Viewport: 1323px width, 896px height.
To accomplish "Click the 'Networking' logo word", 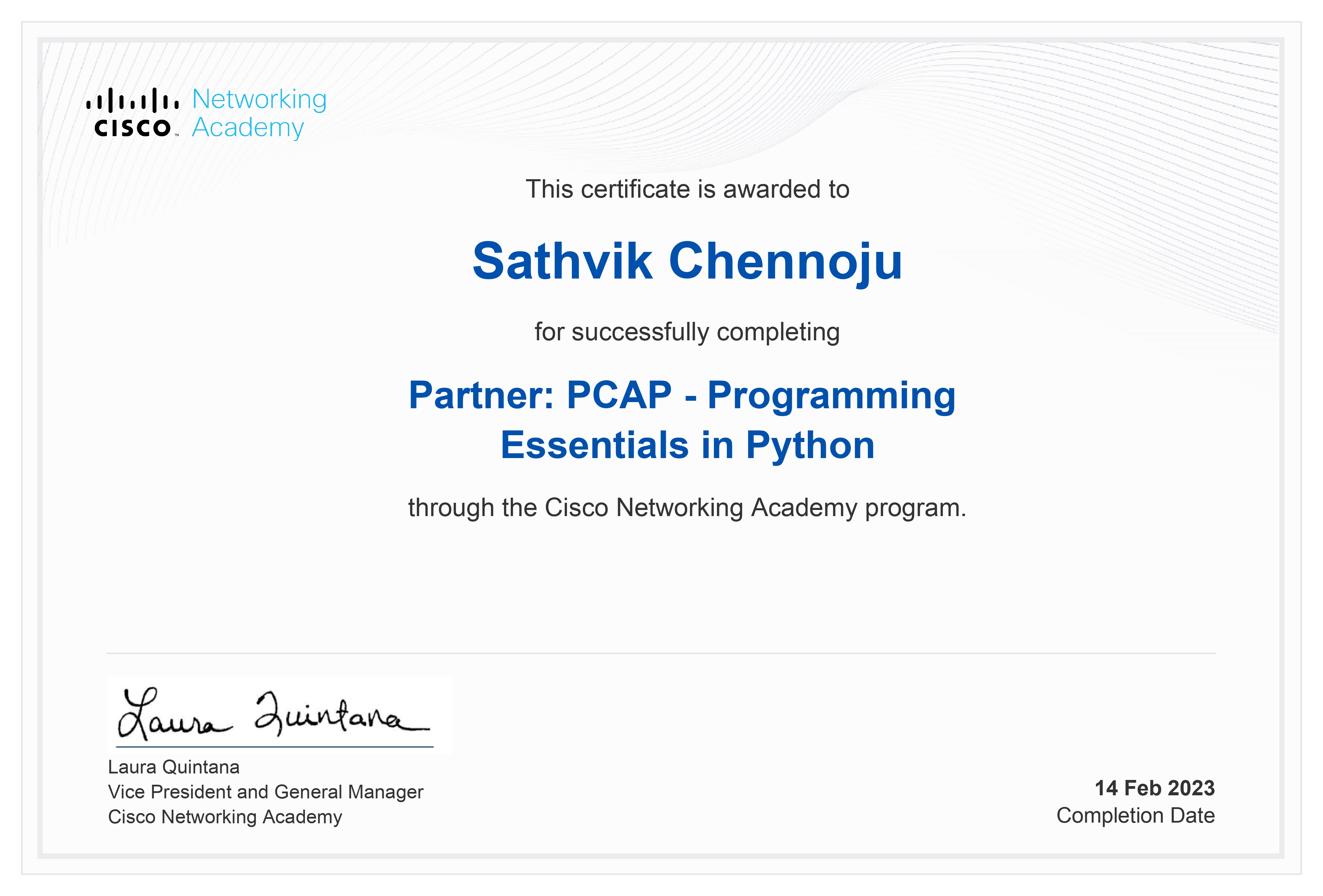I will 259,100.
